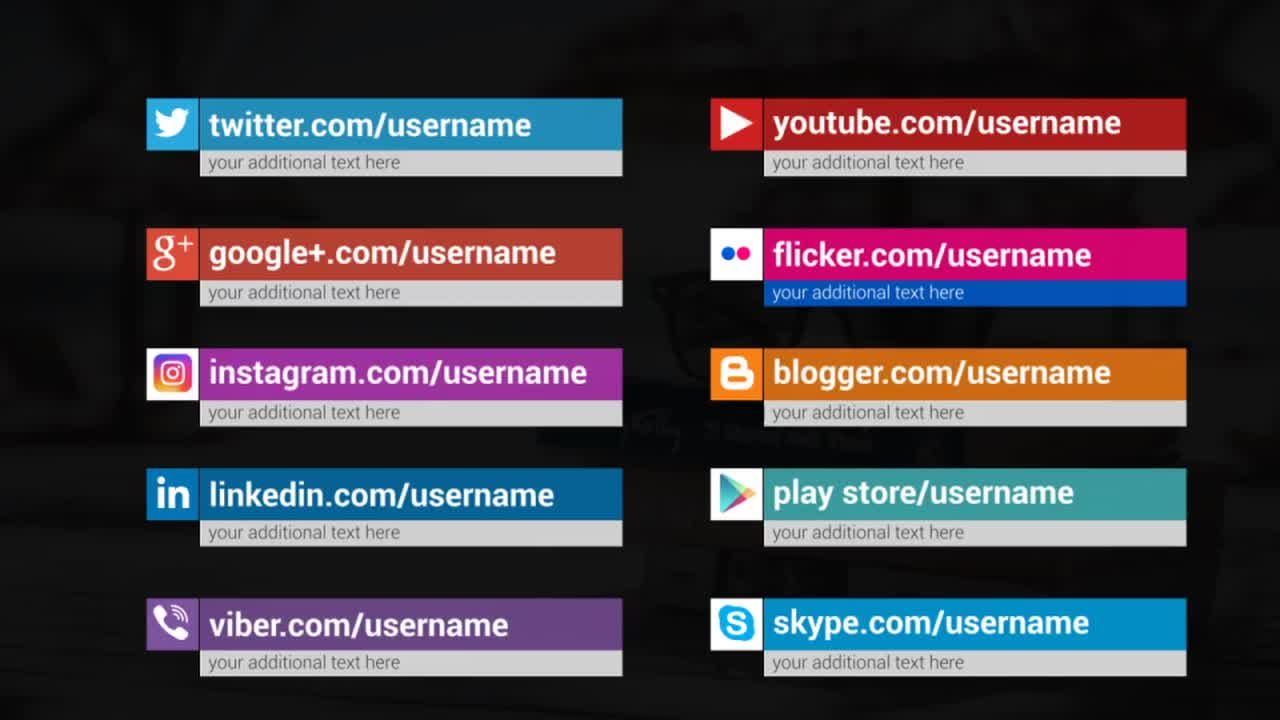Click the Google Play Store icon
This screenshot has width=1280, height=720.
click(x=736, y=494)
